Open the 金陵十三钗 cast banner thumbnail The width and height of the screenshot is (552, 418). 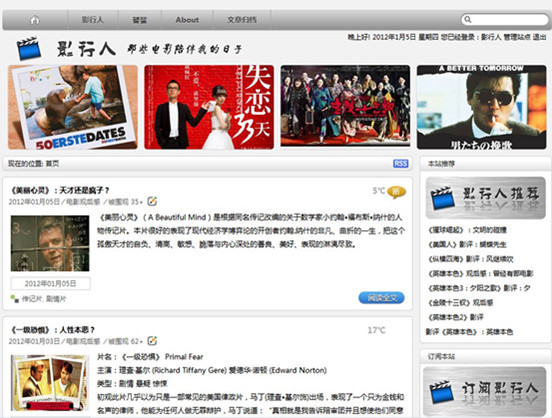[x=345, y=106]
